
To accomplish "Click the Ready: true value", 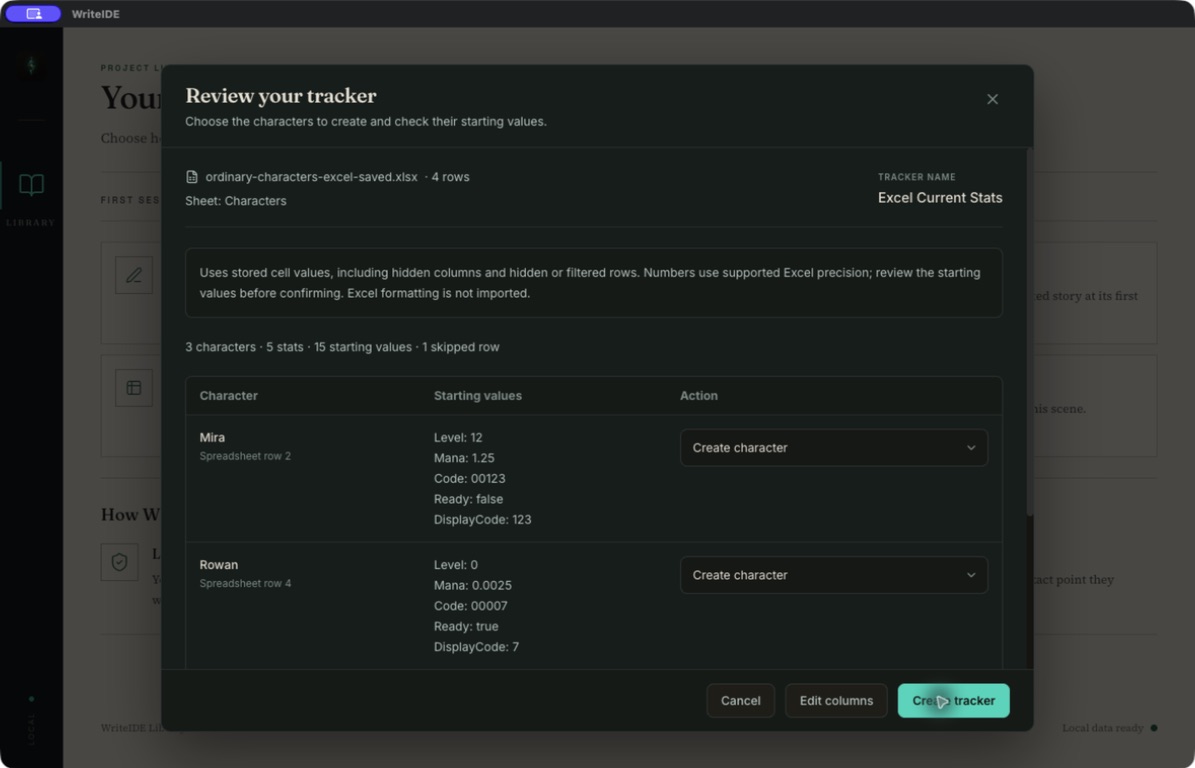I will 466,626.
